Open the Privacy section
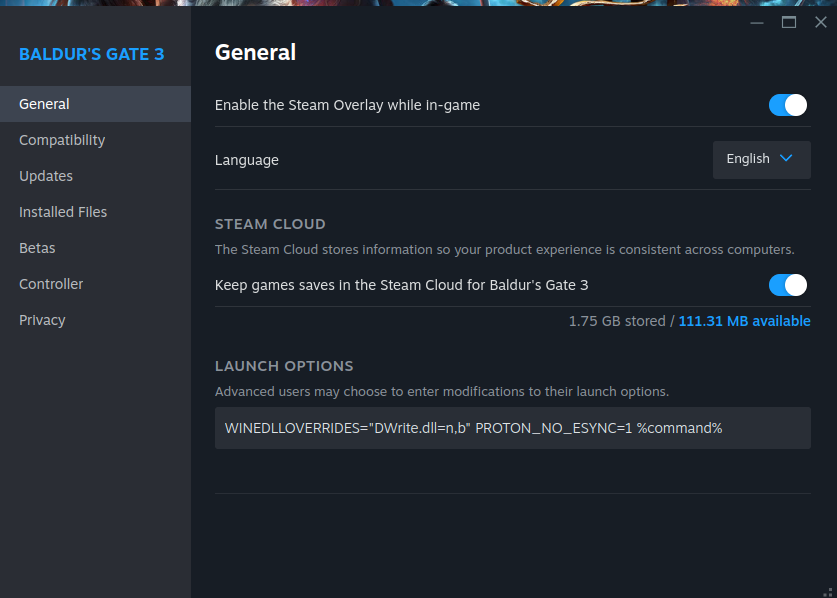The image size is (837, 598). point(96,320)
